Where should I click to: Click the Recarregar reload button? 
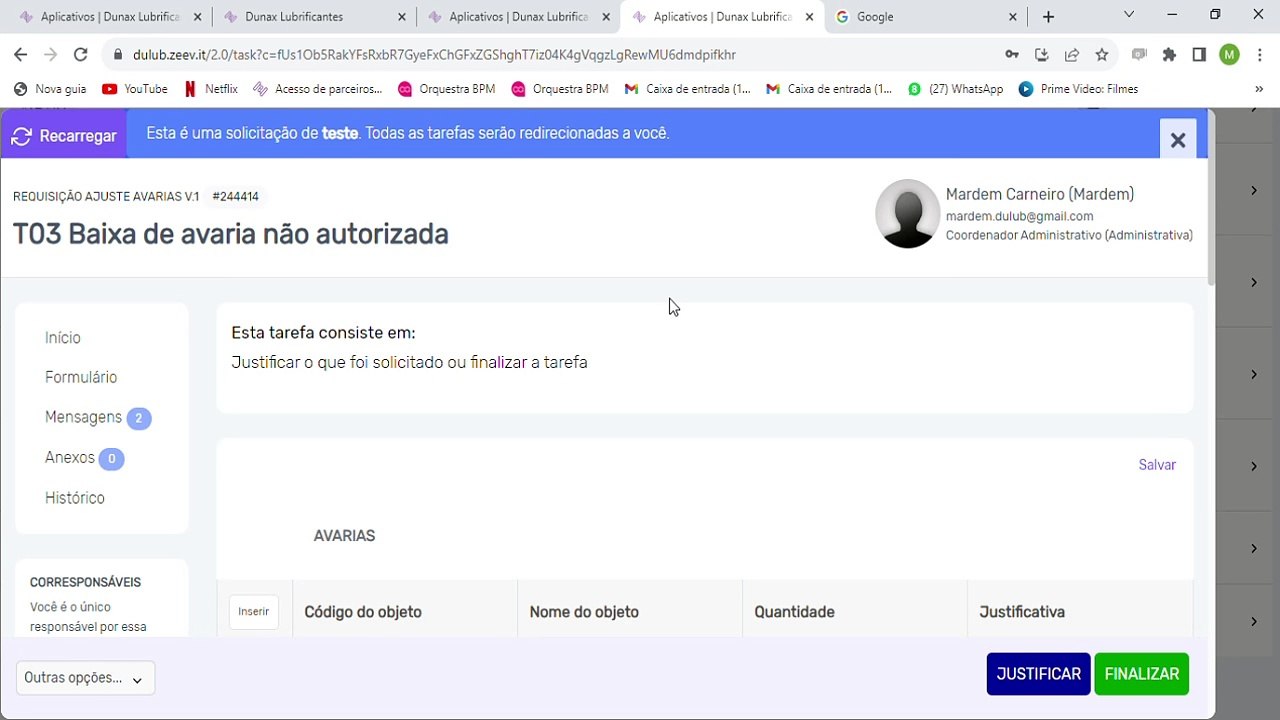pos(64,135)
